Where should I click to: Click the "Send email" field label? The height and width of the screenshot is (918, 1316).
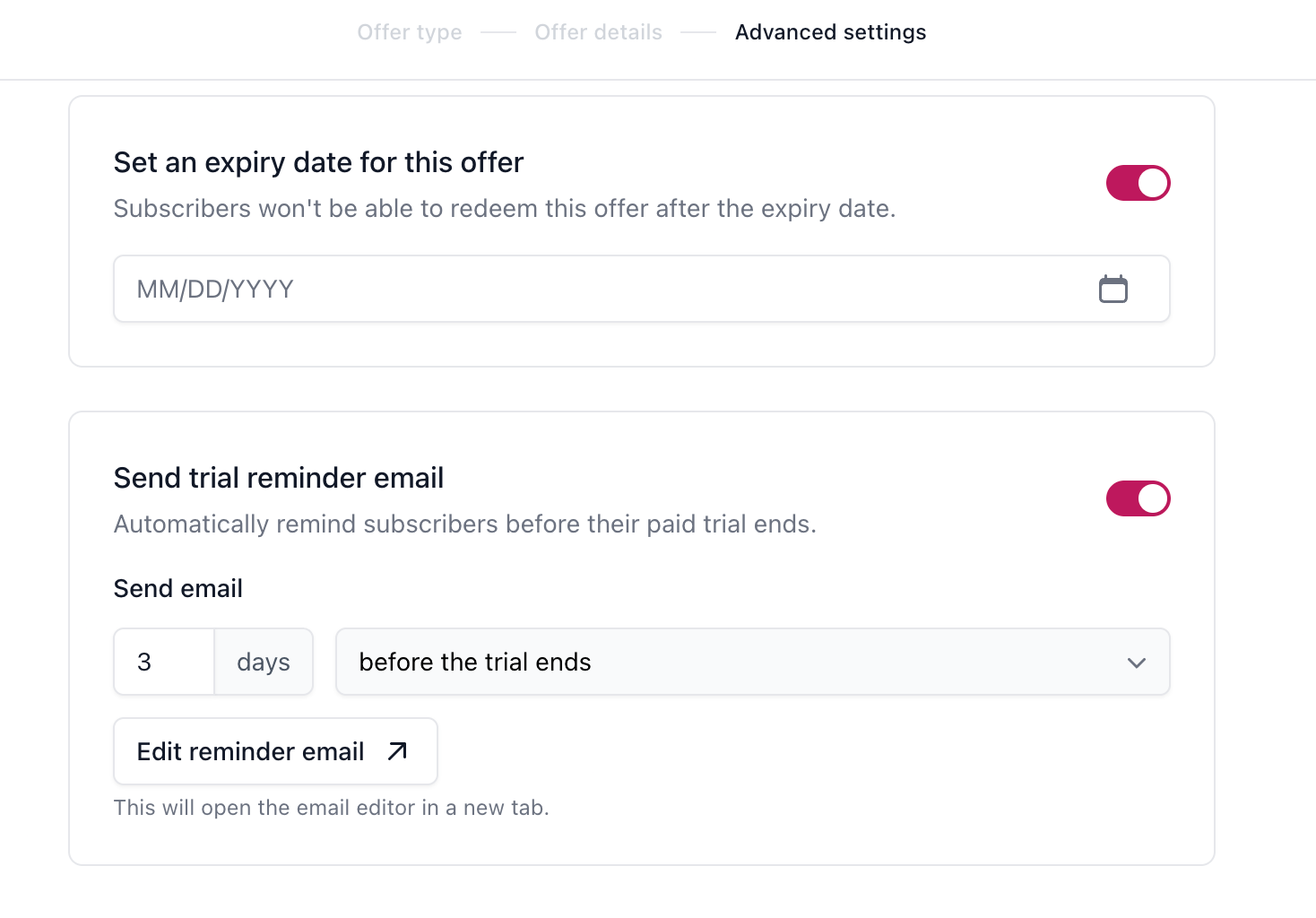[x=178, y=588]
